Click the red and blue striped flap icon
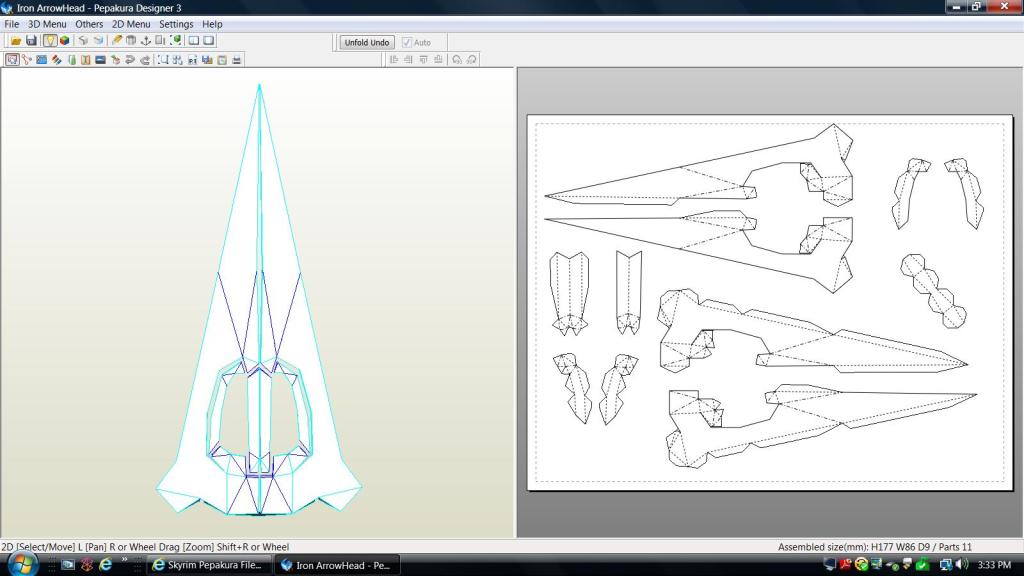Screen dimensions: 1024x576 click(57, 59)
